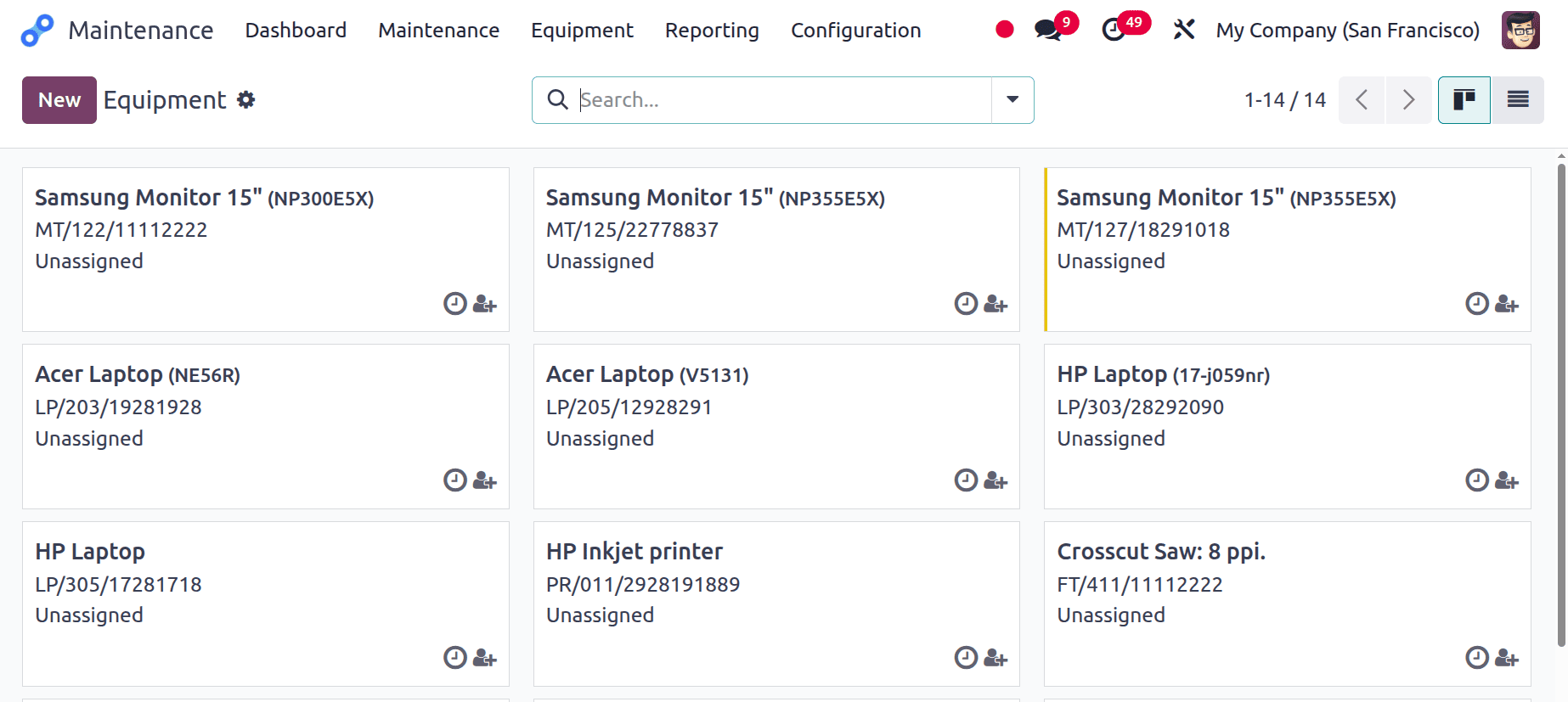The image size is (1568, 702).
Task: Assign user on Samsung Monitor MT/125/22778837
Action: 996,304
